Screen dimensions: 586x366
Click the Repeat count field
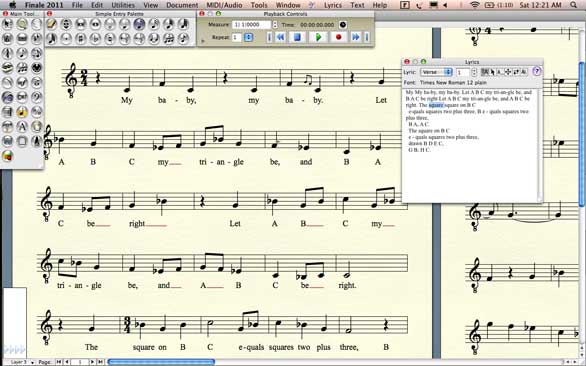[237, 37]
